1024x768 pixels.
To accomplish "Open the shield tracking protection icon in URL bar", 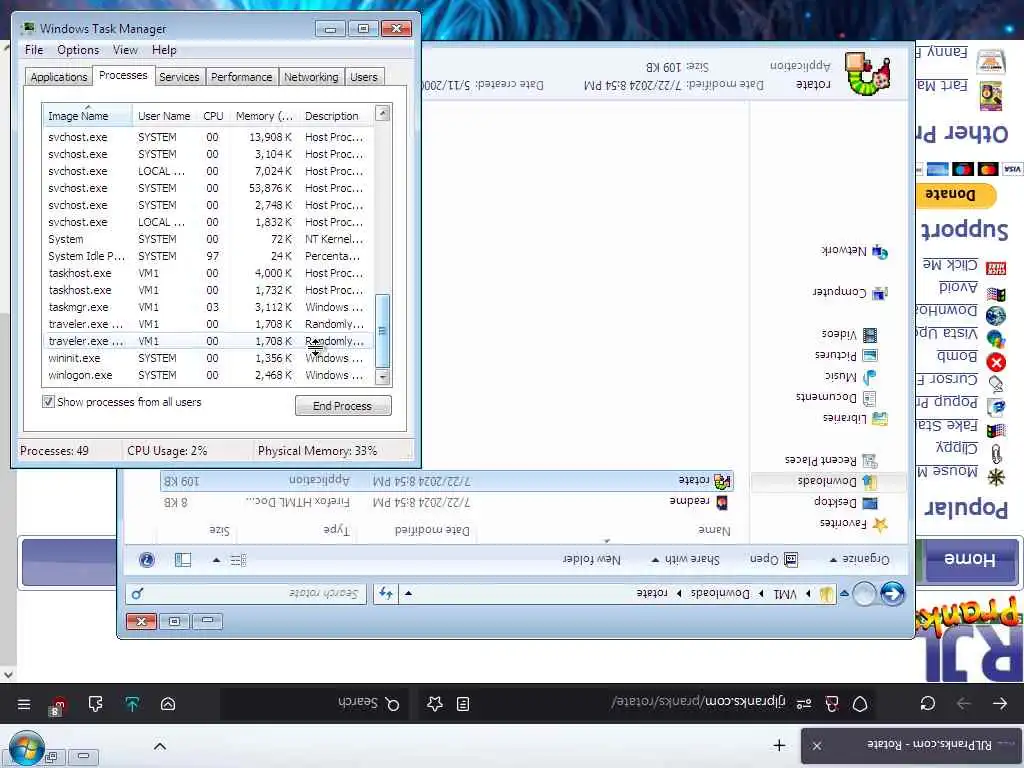I will 860,704.
